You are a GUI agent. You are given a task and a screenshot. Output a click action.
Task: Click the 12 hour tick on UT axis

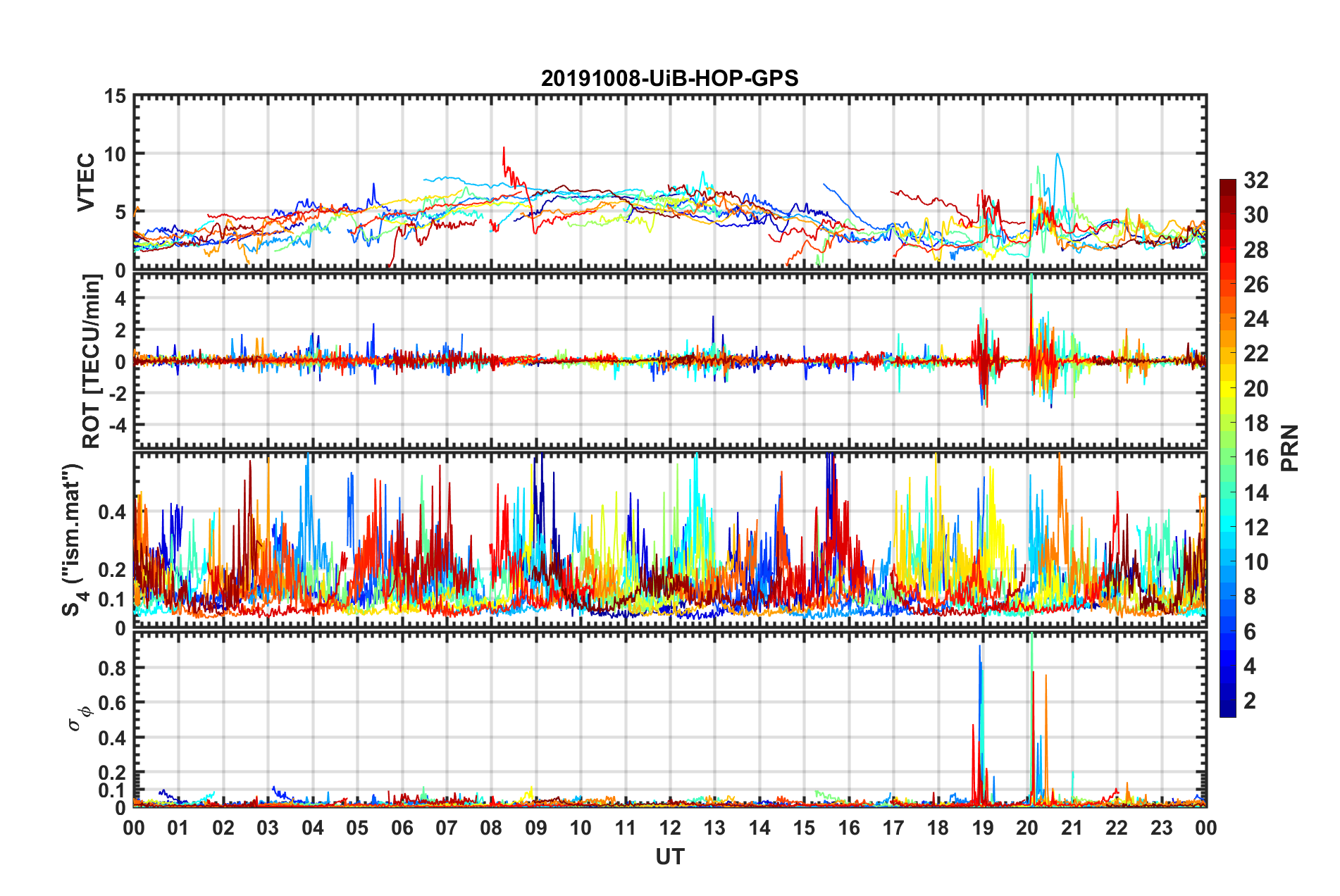tap(670, 828)
